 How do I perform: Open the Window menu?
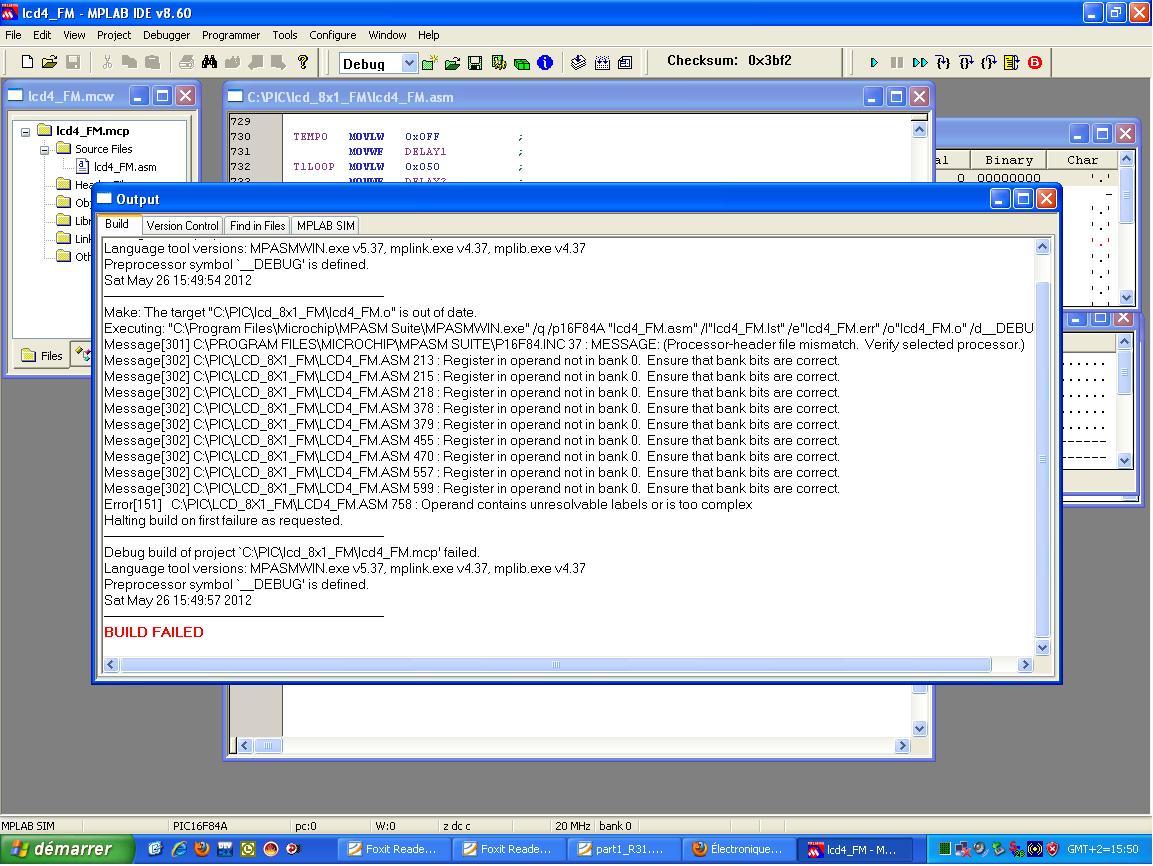point(387,35)
